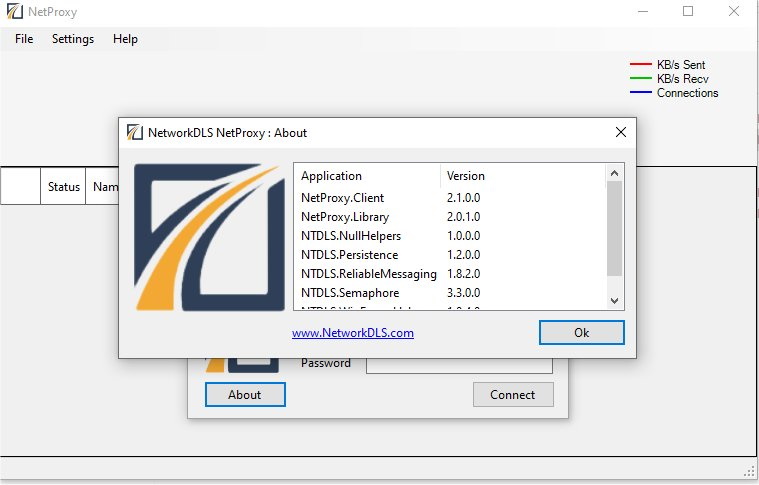Click the About dialog title bar icon
759x485 pixels.
135,132
